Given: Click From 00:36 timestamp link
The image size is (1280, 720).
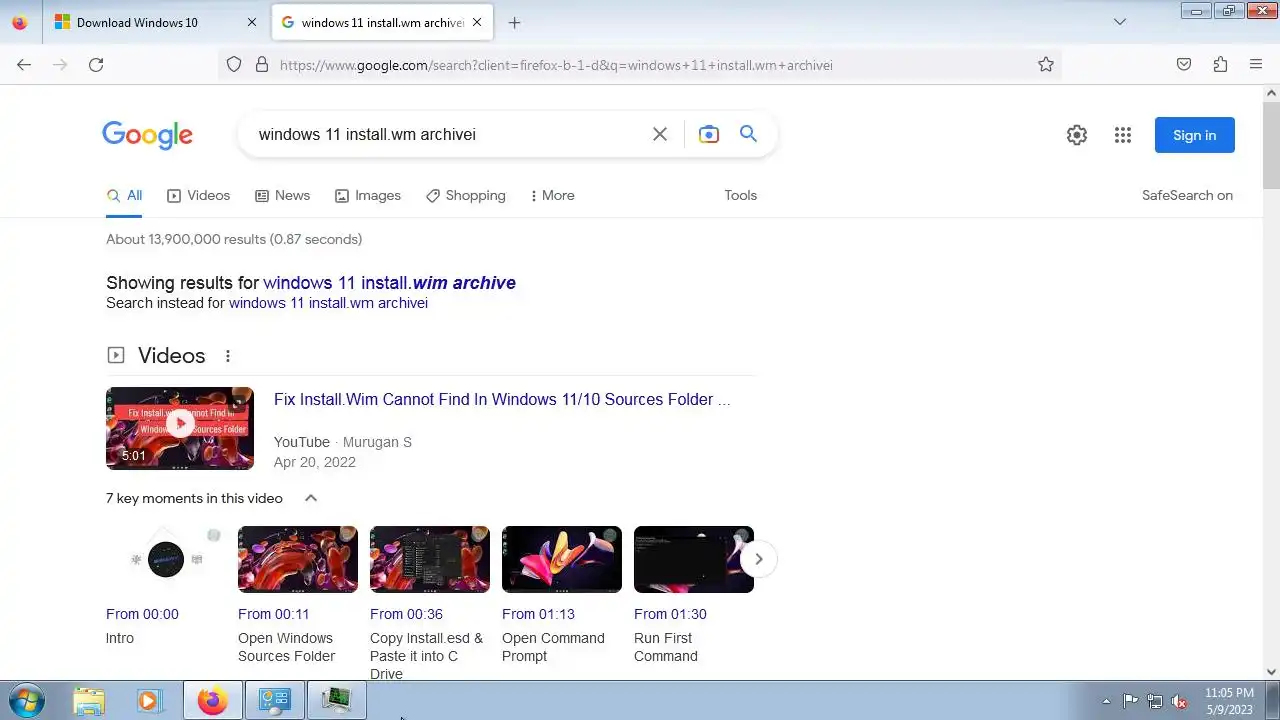Looking at the screenshot, I should coord(406,614).
